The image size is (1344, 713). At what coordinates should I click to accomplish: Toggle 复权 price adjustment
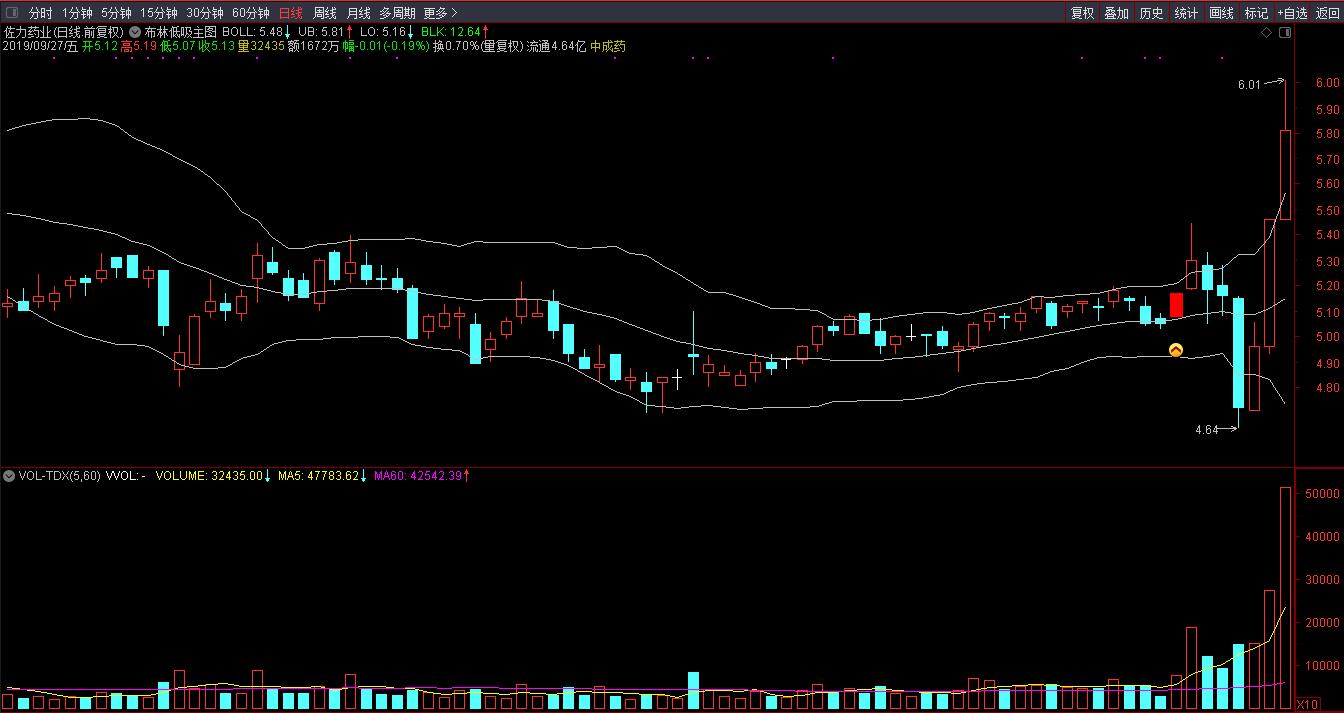click(x=1082, y=13)
